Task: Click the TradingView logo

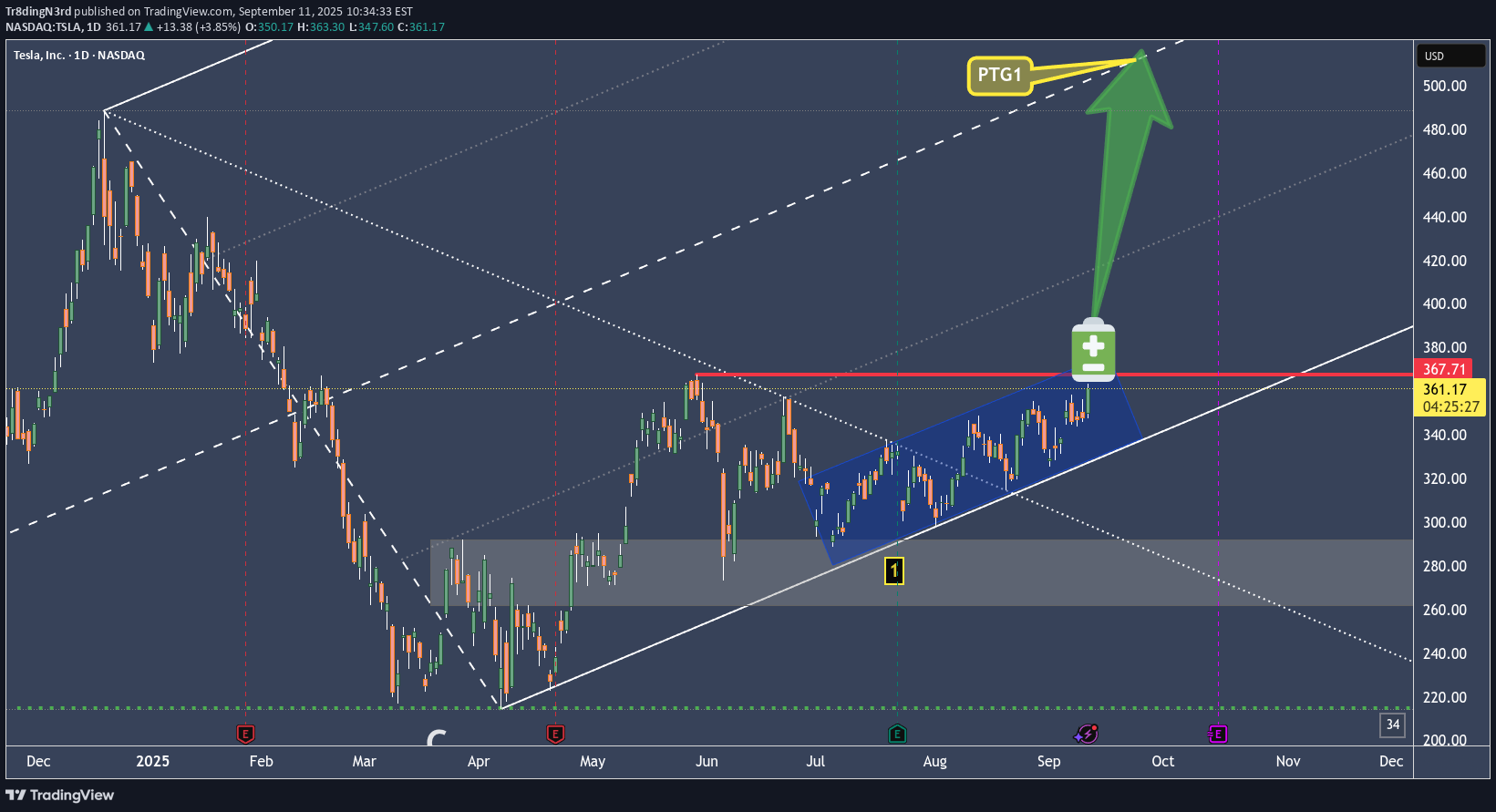Action: click(60, 795)
